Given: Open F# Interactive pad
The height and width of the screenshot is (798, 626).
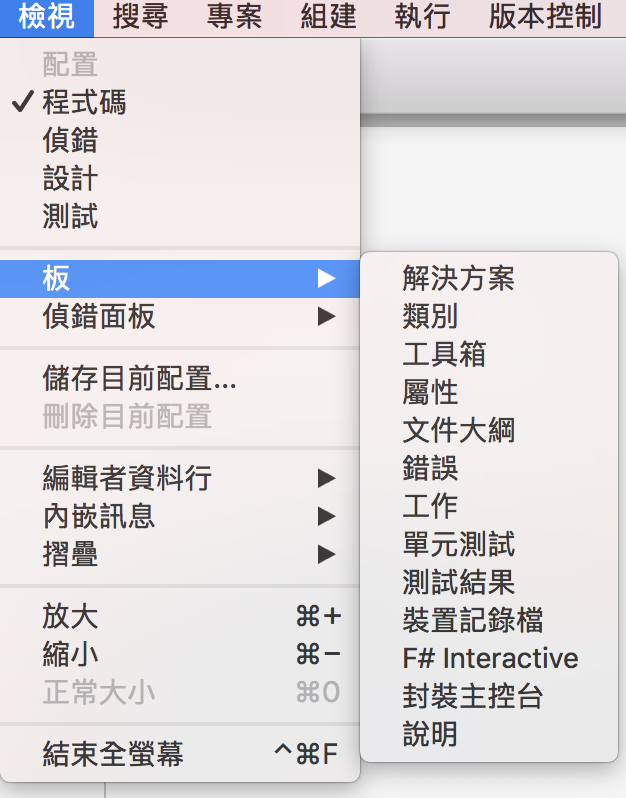Looking at the screenshot, I should 489,658.
